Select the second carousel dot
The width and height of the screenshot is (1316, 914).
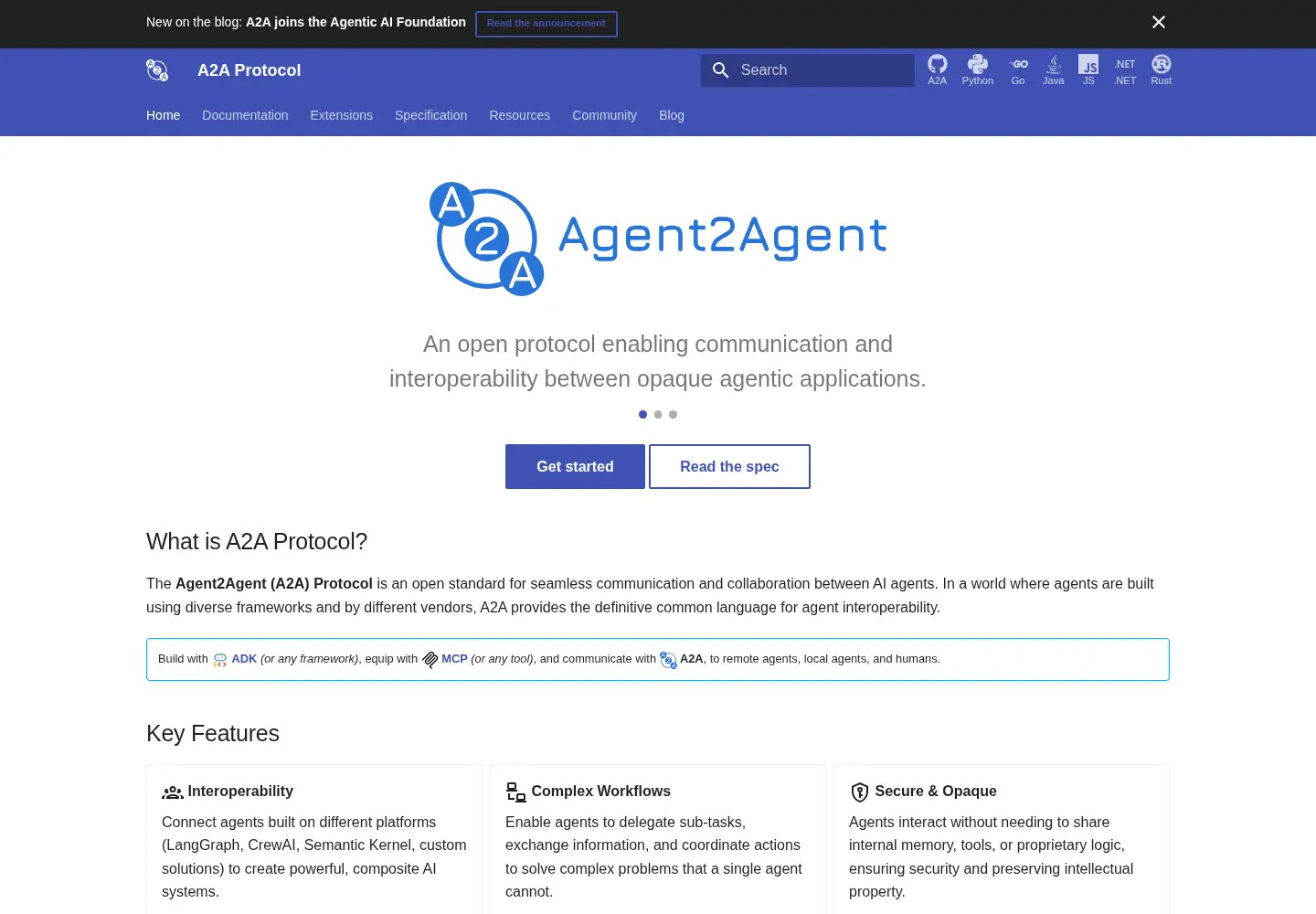tap(658, 415)
